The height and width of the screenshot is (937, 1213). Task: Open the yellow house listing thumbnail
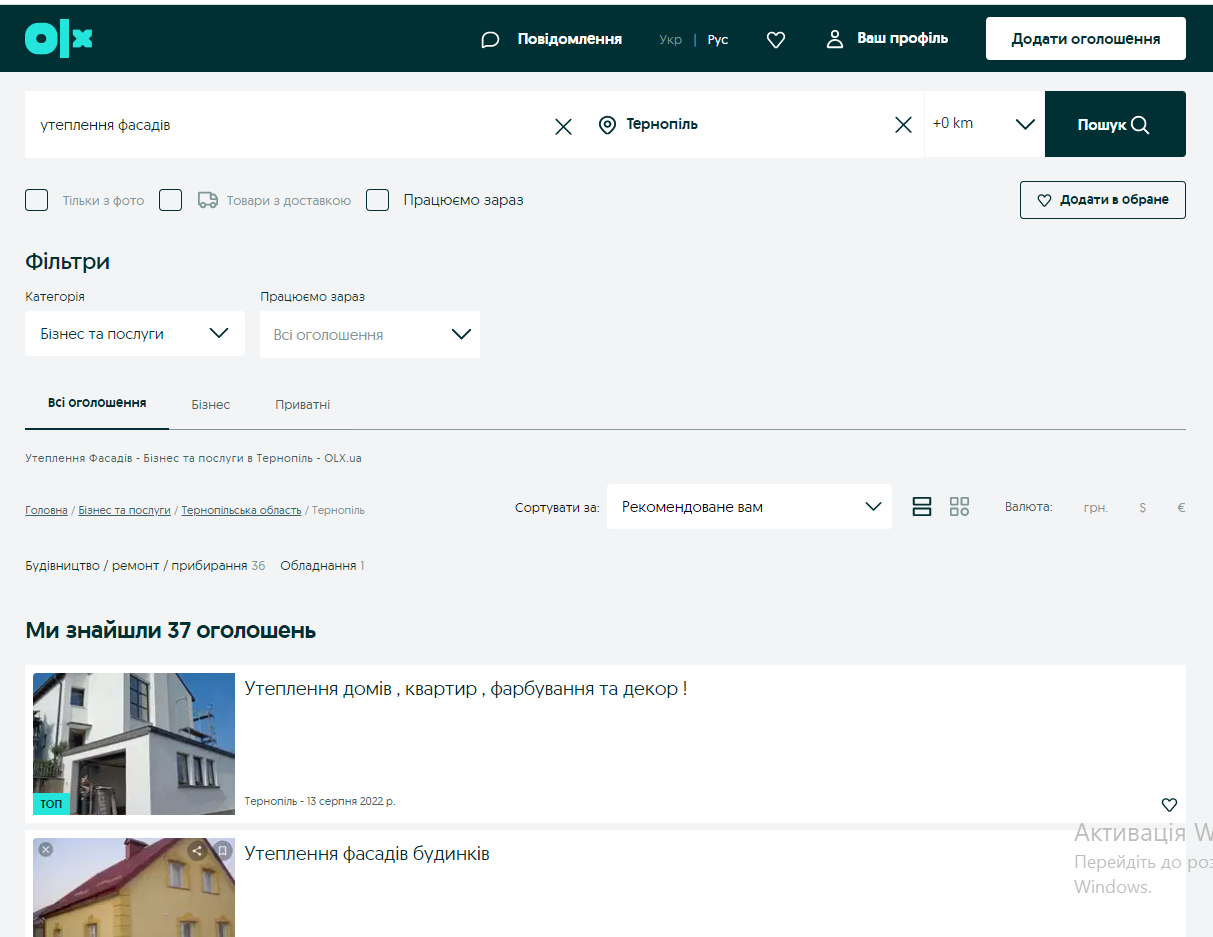pyautogui.click(x=133, y=888)
